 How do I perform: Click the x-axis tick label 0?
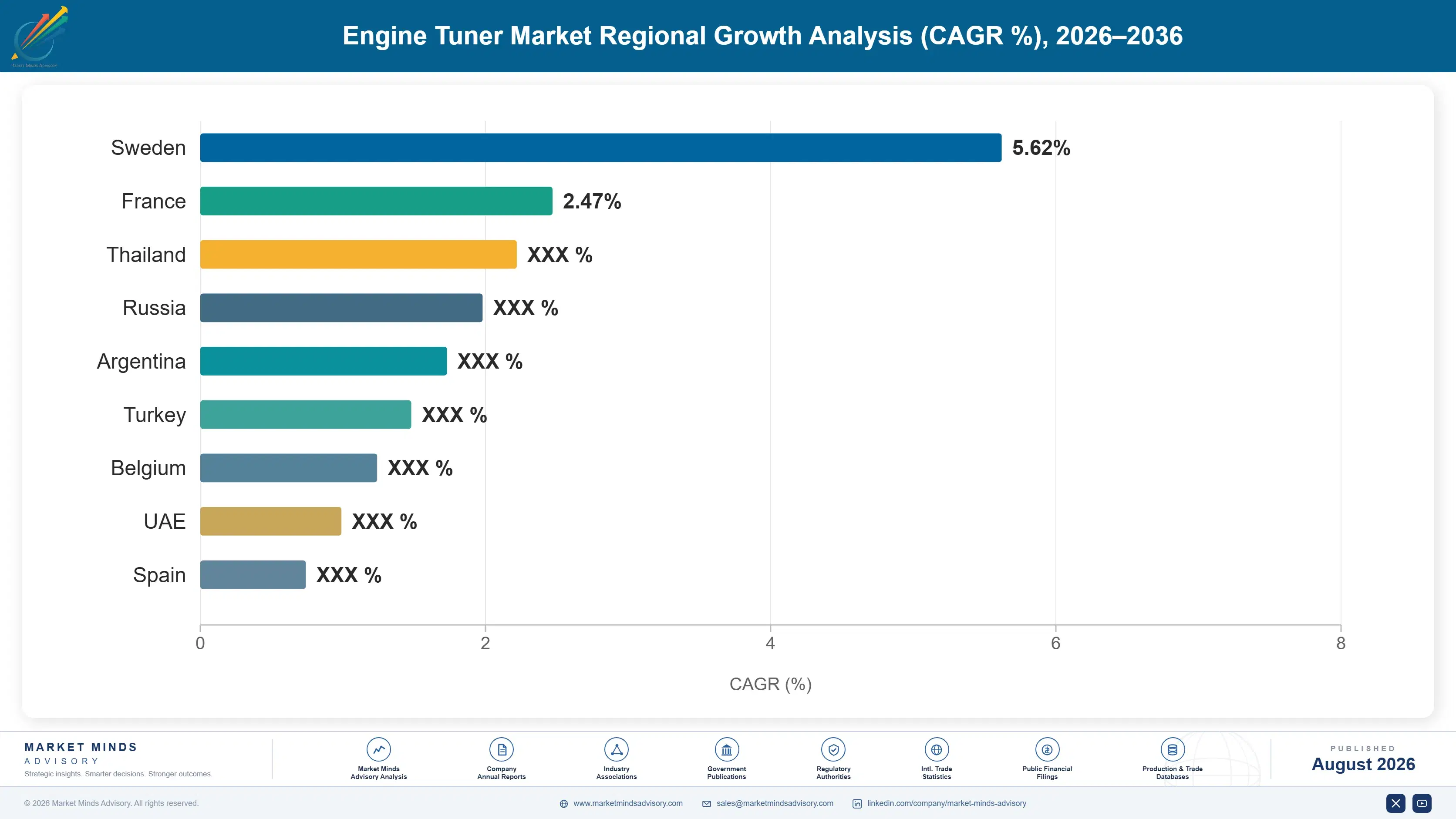(x=200, y=643)
